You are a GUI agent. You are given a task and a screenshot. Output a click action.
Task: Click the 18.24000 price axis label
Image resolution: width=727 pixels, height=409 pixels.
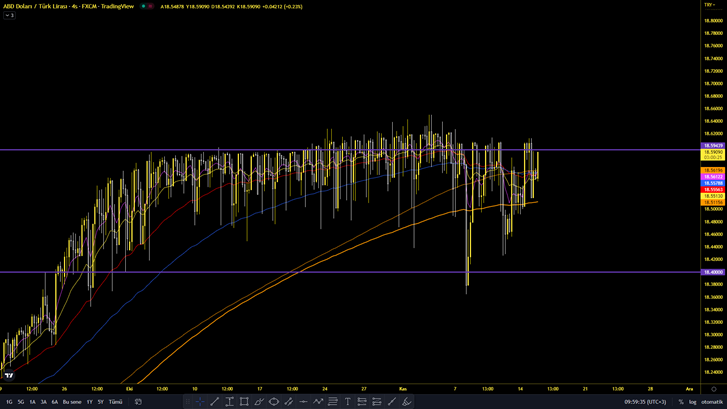(713, 372)
